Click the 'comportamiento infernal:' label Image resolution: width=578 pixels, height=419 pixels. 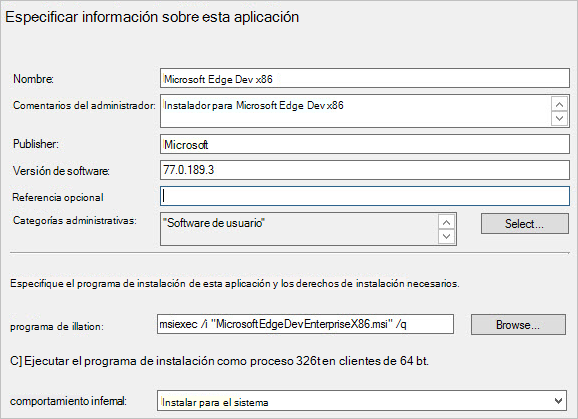coord(68,401)
